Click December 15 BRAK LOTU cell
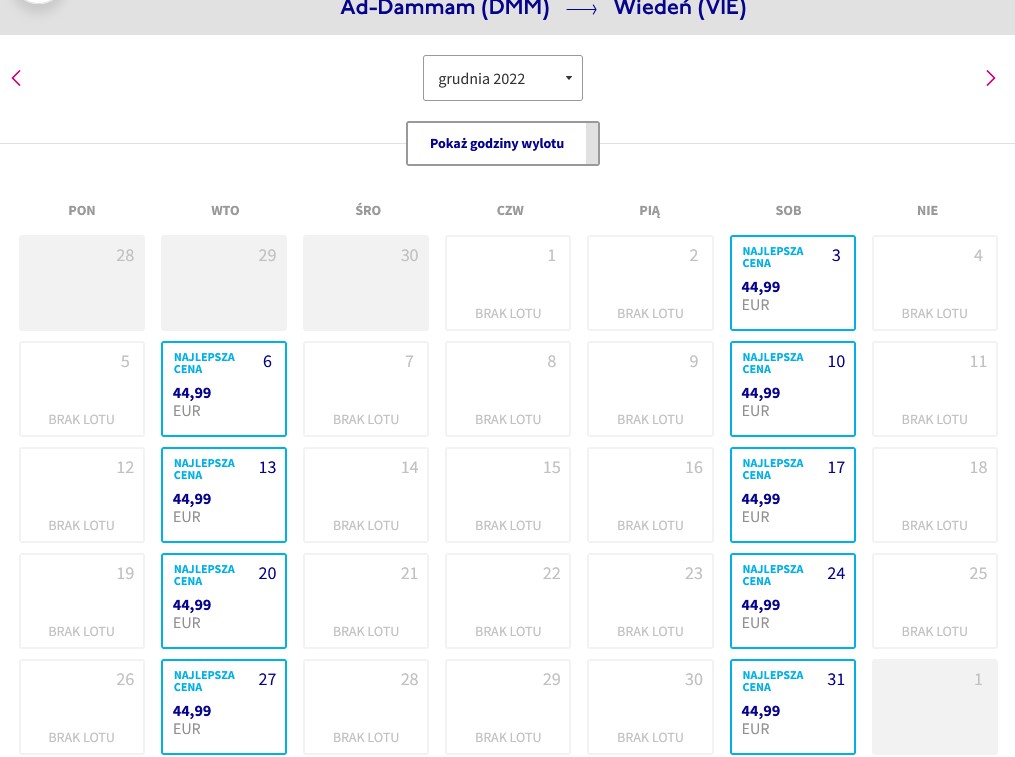The image size is (1015, 757). pos(508,495)
